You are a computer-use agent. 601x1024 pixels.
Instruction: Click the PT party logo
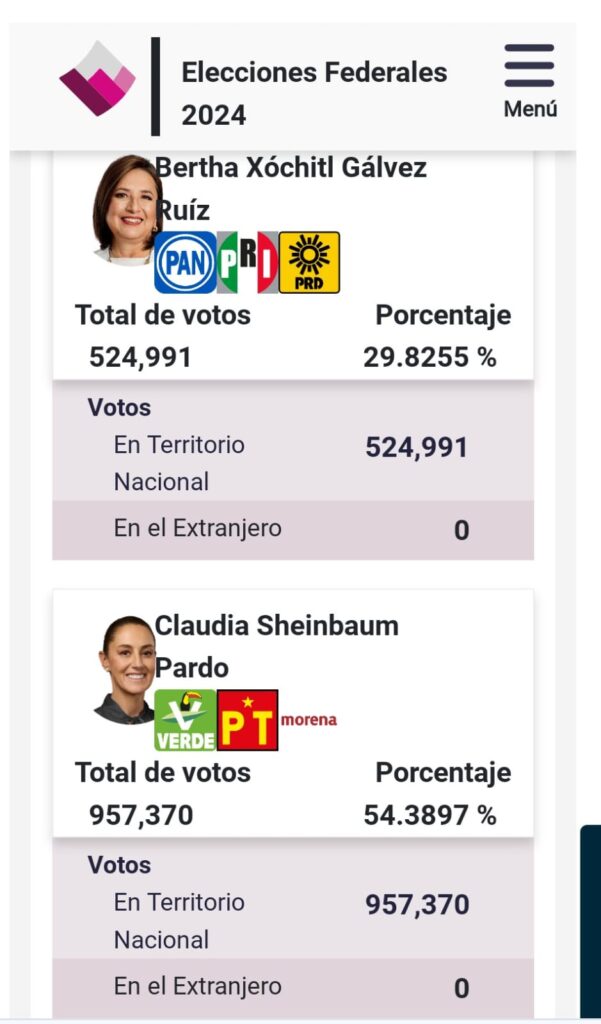[x=247, y=720]
